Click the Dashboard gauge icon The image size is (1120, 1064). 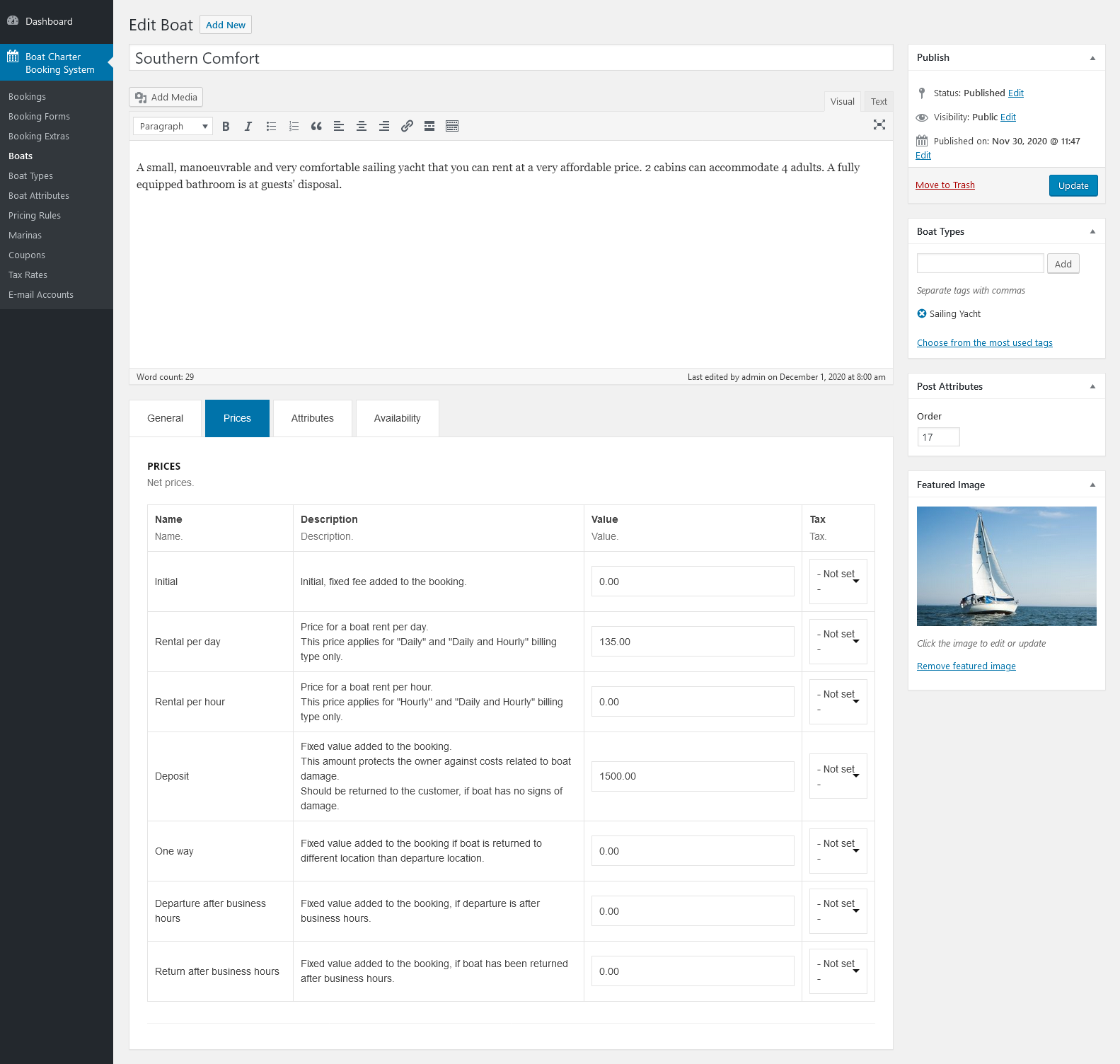tap(13, 21)
